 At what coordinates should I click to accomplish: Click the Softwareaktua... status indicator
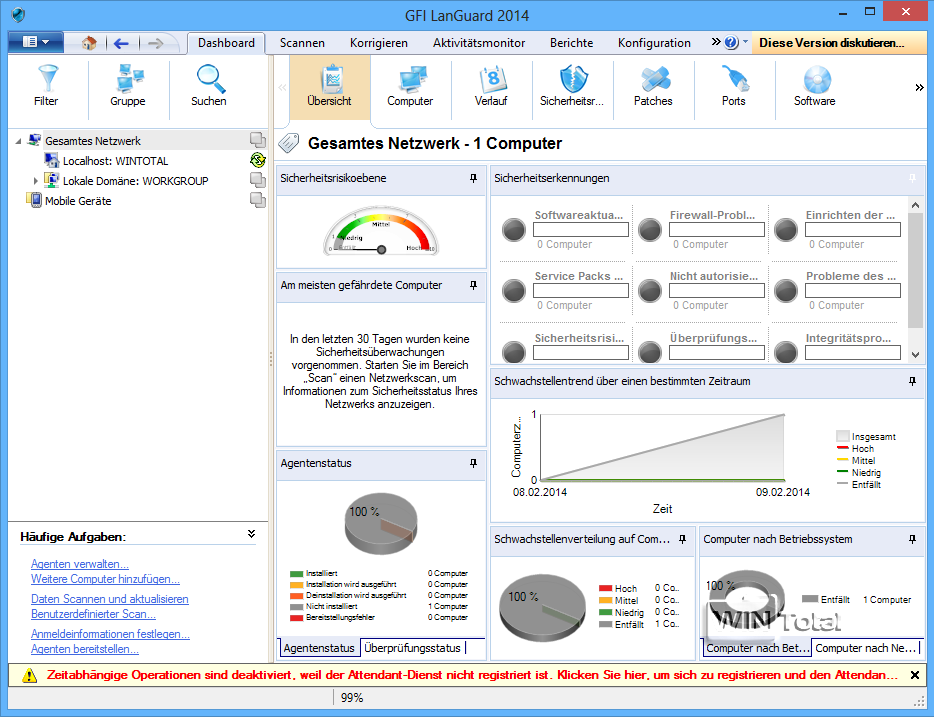tap(513, 229)
